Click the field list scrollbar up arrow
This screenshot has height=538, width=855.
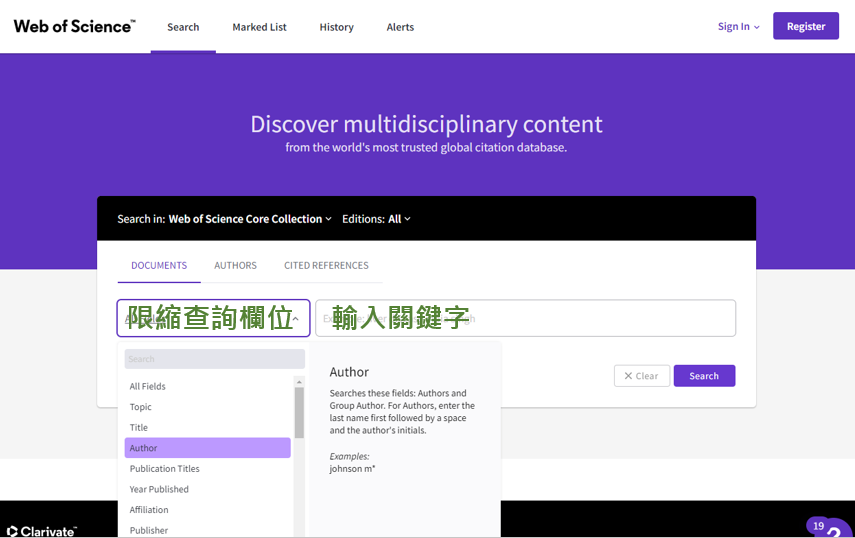point(299,382)
